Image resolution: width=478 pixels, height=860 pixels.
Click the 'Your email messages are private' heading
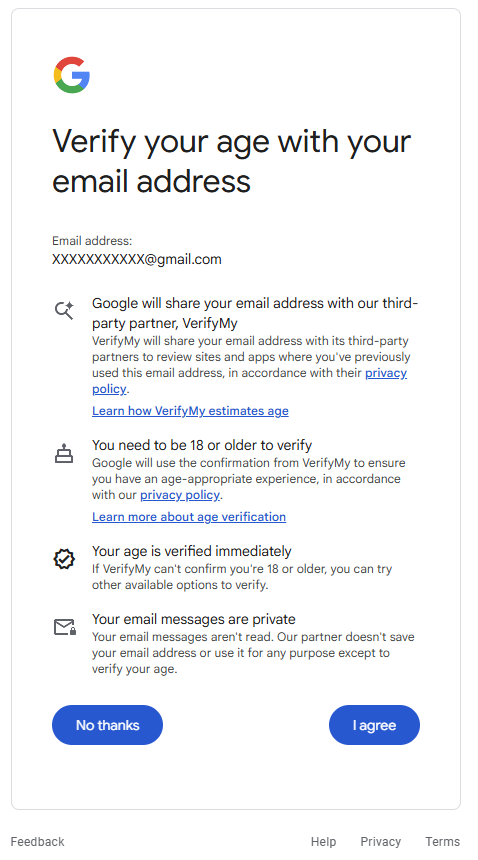[194, 619]
